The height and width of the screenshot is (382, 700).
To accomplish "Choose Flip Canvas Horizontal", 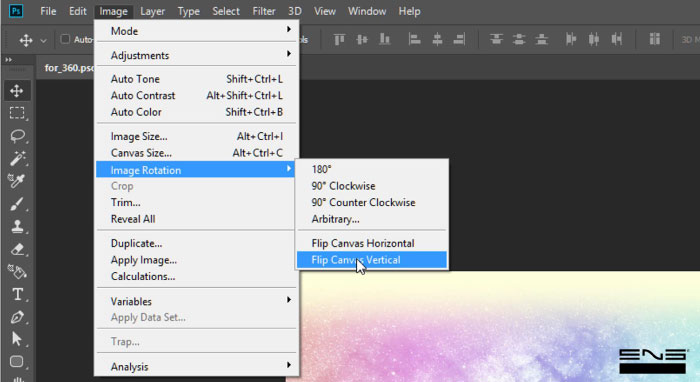I will 372,243.
